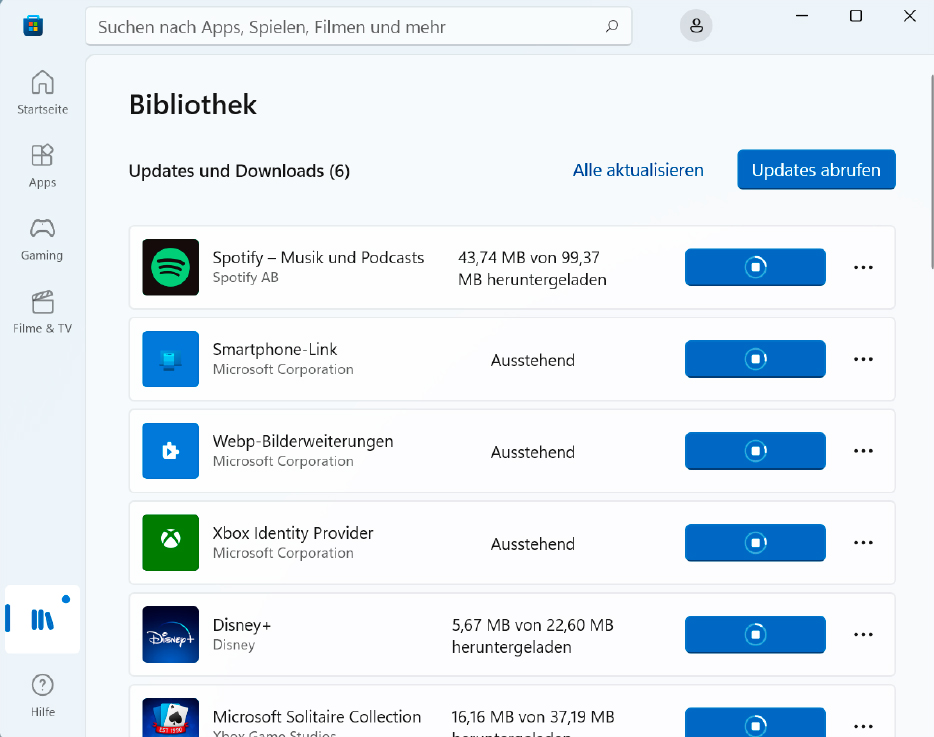Maximize the Microsoft Store window

coord(856,16)
